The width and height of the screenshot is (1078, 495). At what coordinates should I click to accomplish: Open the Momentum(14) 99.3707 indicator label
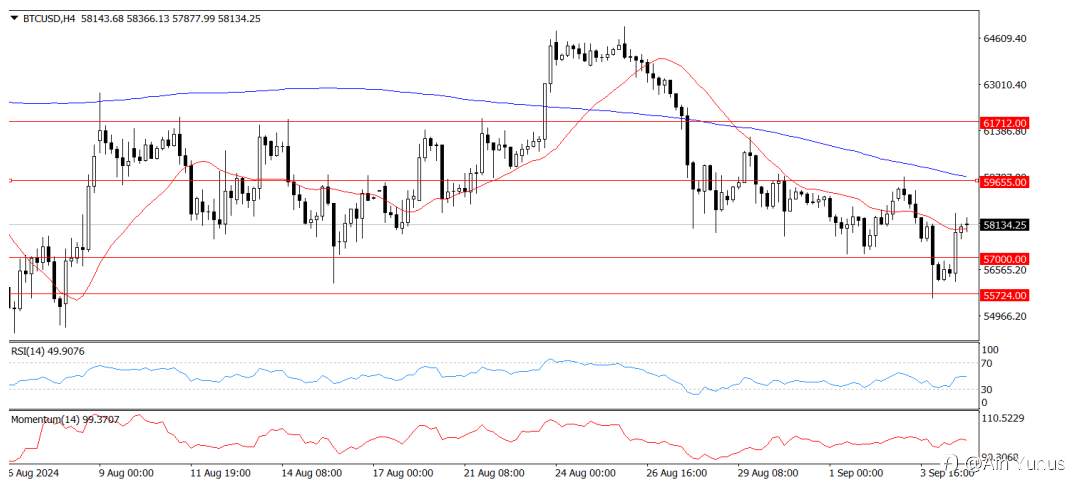point(60,419)
